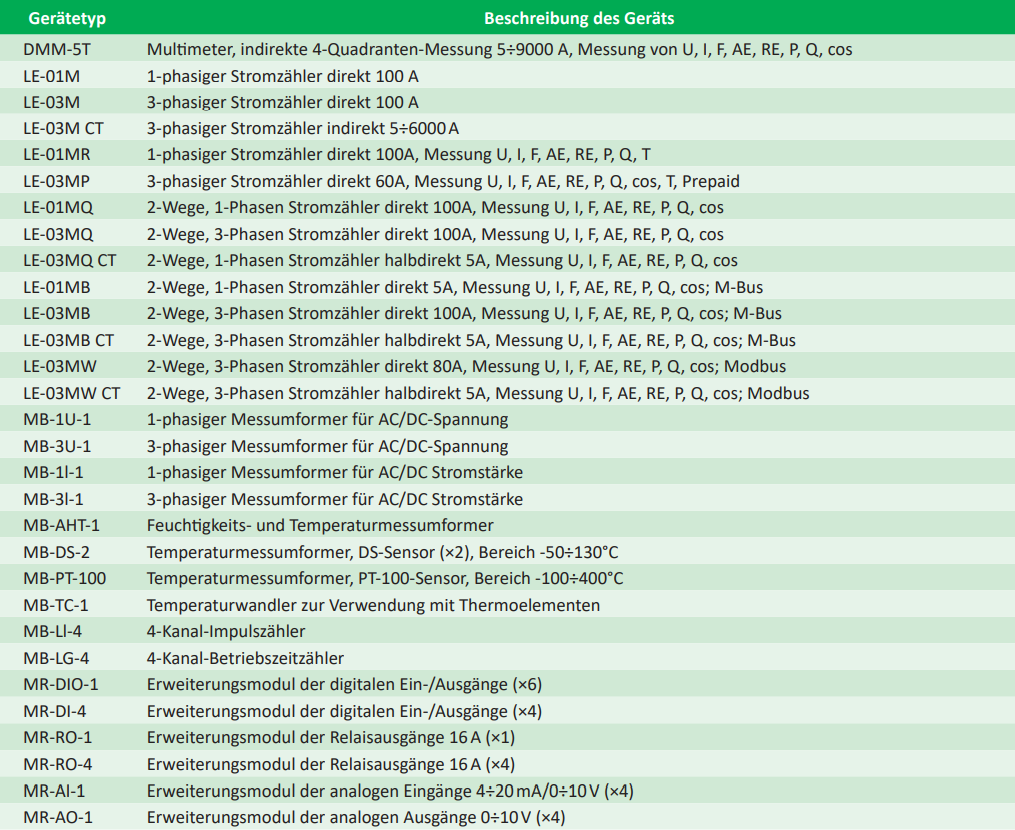Select the MB-3I-1 device cell
The width and height of the screenshot is (1015, 830).
pyautogui.click(x=53, y=499)
